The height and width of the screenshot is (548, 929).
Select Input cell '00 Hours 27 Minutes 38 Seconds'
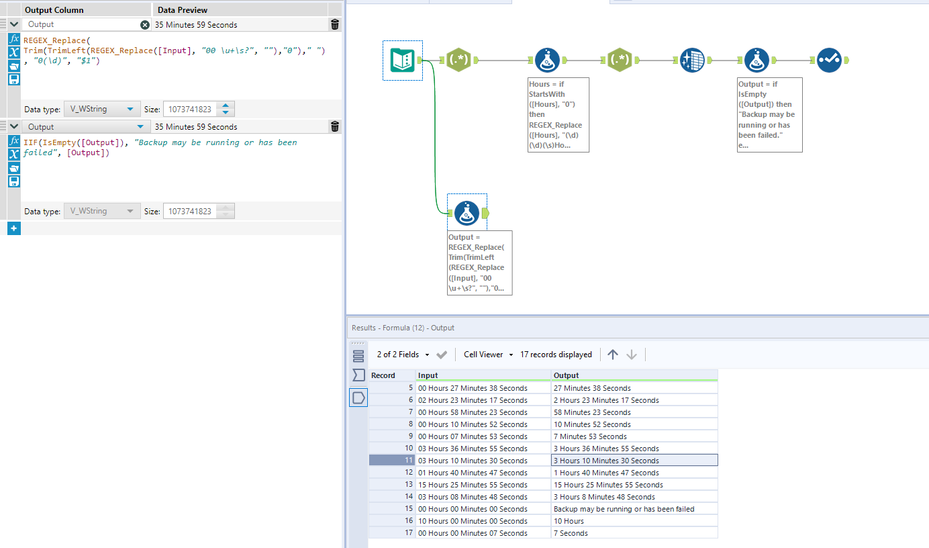pos(483,388)
